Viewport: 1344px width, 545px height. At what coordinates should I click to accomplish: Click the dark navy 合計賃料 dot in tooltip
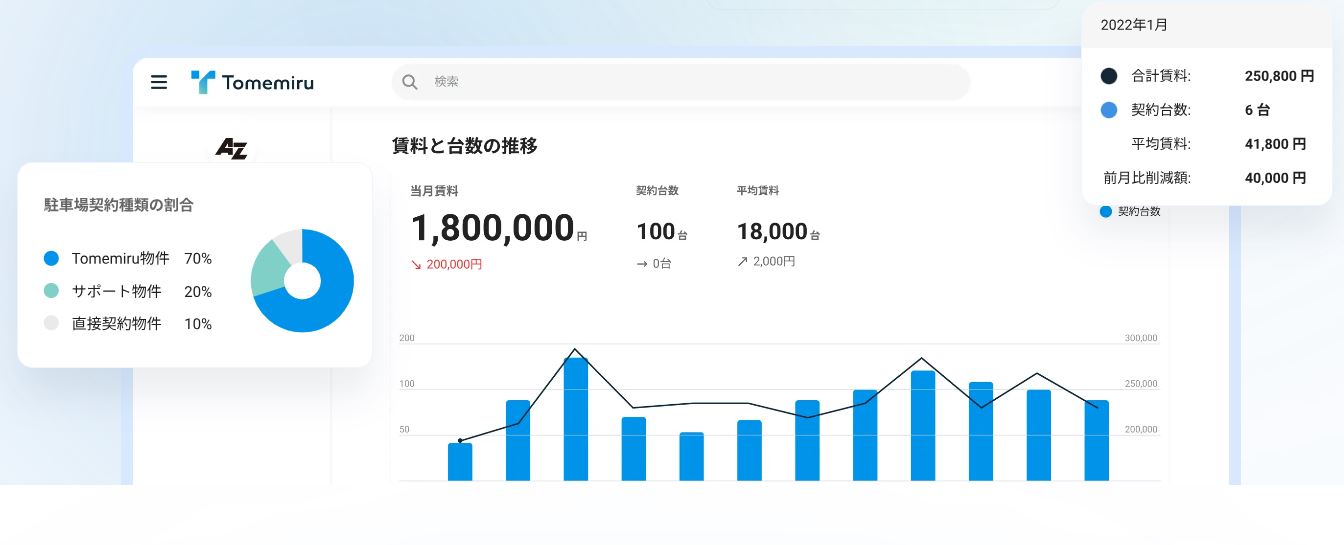coord(1109,76)
